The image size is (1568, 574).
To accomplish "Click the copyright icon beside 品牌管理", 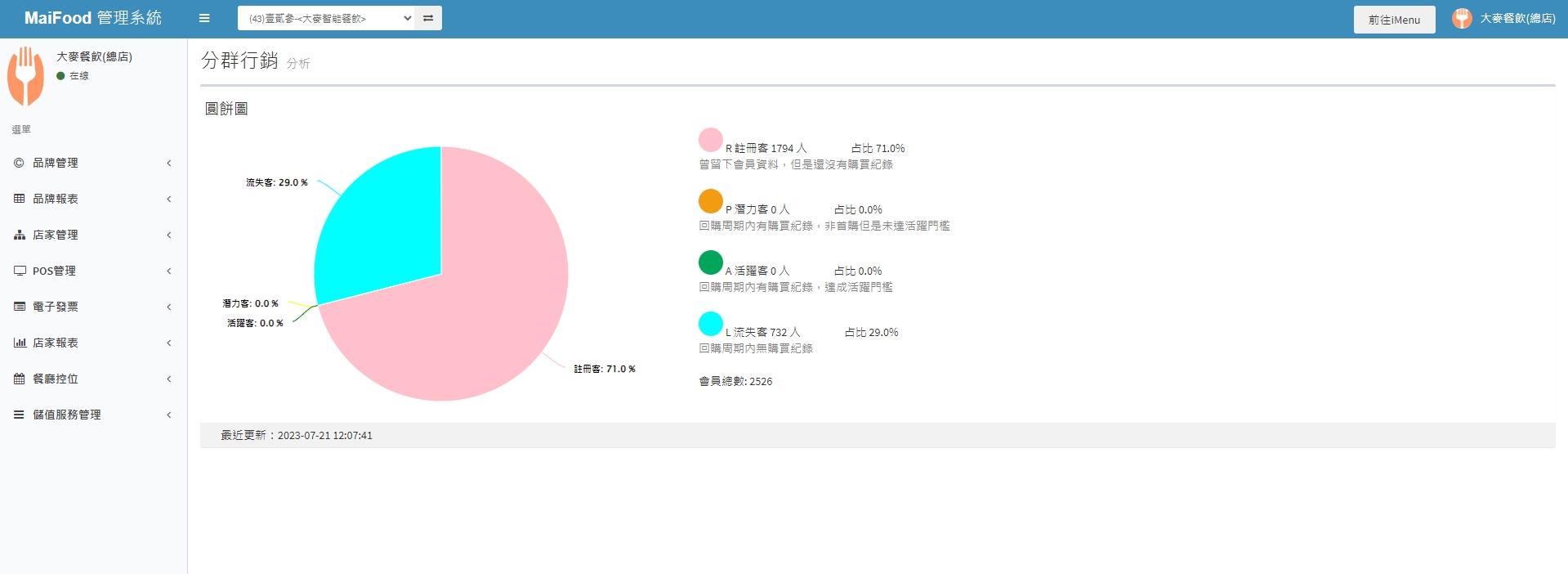I will point(20,163).
